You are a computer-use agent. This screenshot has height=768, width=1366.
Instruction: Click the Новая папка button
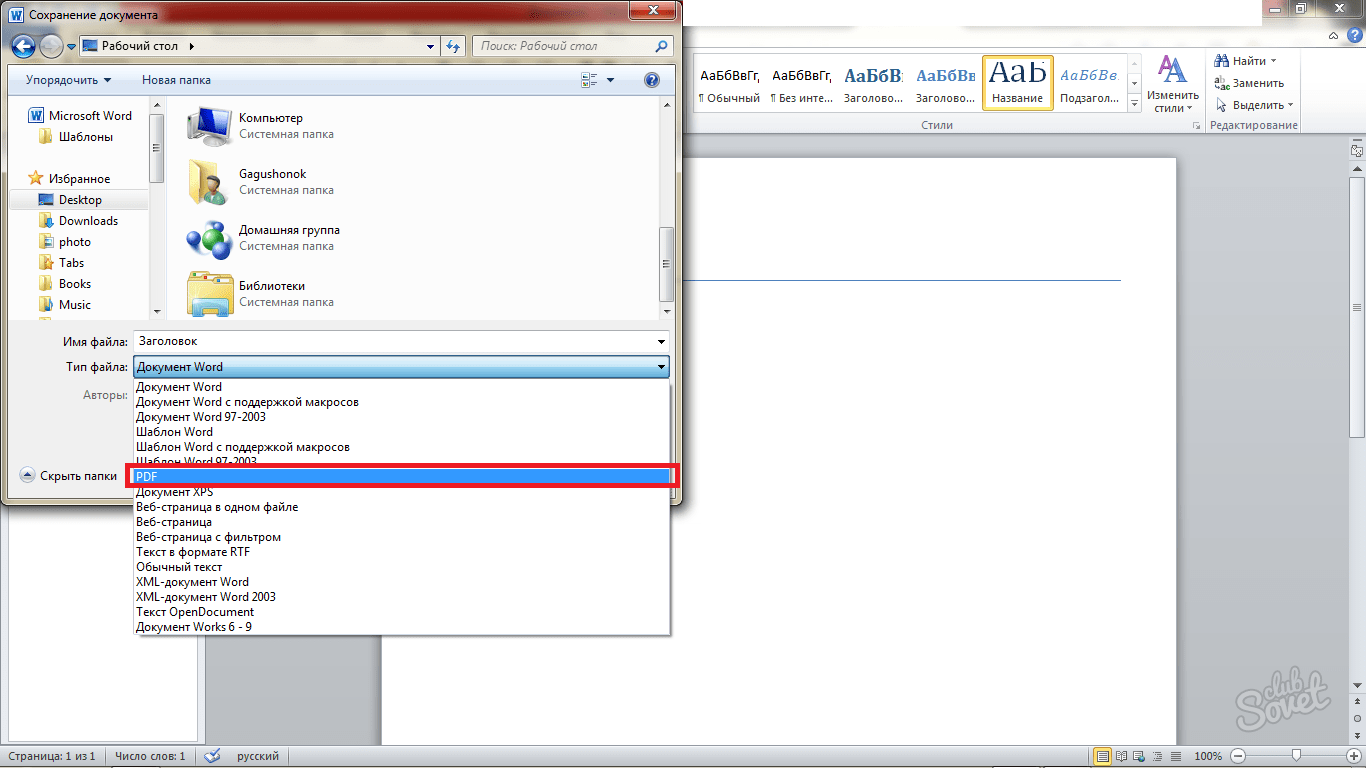click(176, 80)
